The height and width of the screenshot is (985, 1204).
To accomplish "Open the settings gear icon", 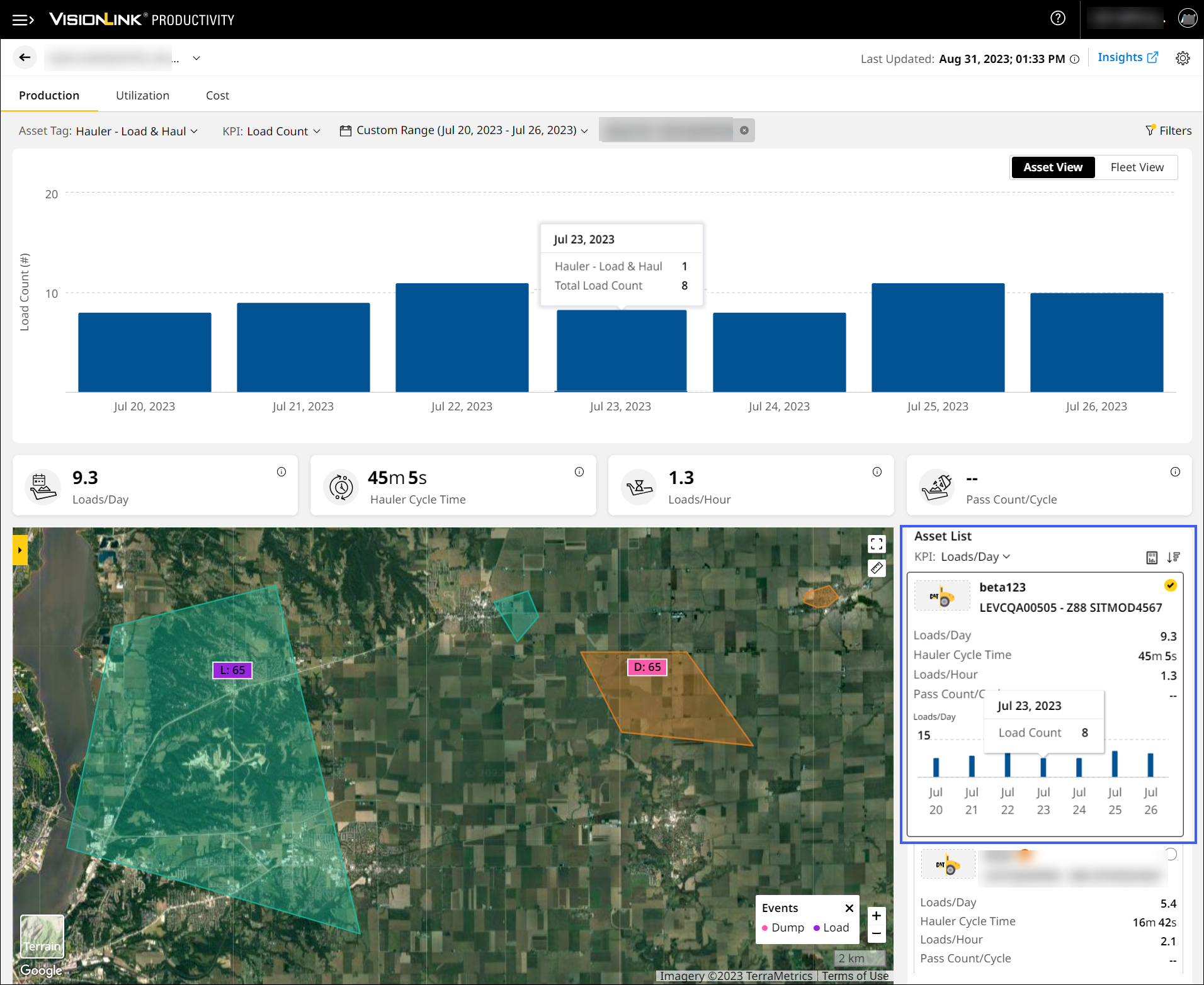I will pyautogui.click(x=1183, y=59).
